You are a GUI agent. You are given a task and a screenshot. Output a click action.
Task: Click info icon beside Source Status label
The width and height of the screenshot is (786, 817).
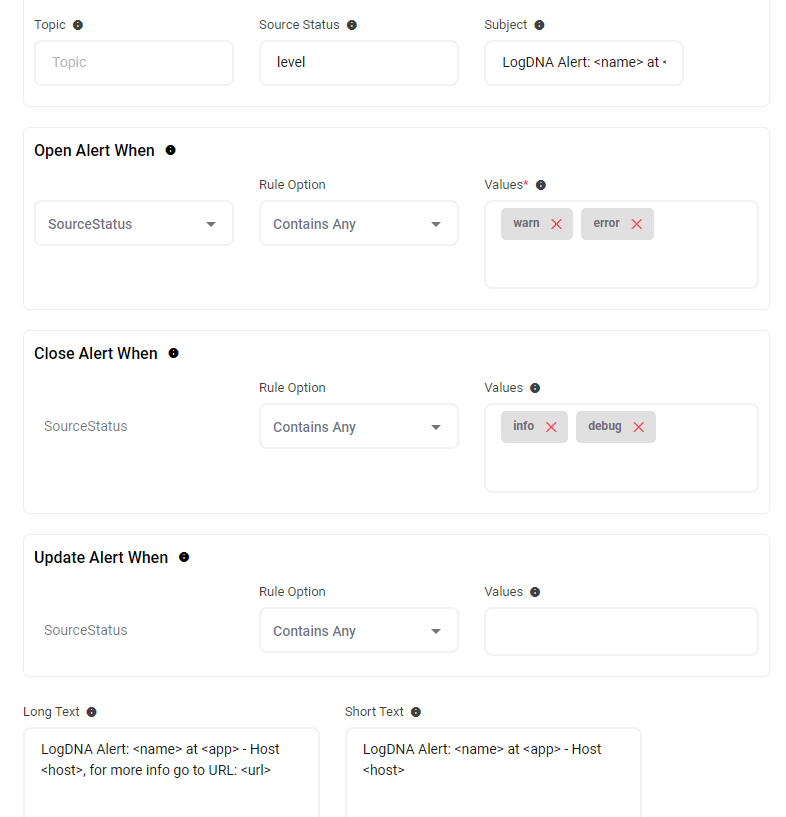pos(352,25)
